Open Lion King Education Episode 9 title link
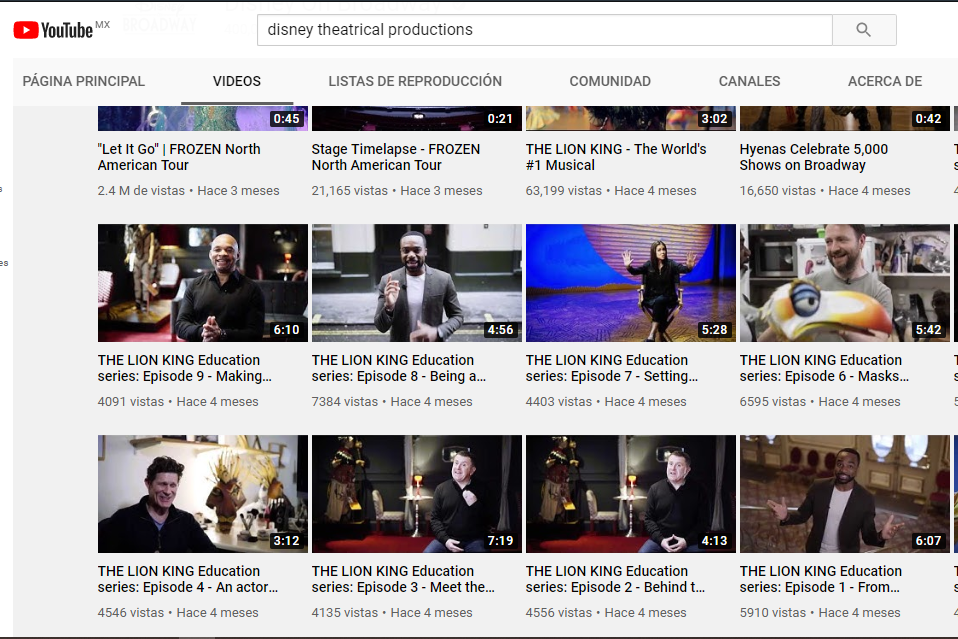 185,368
